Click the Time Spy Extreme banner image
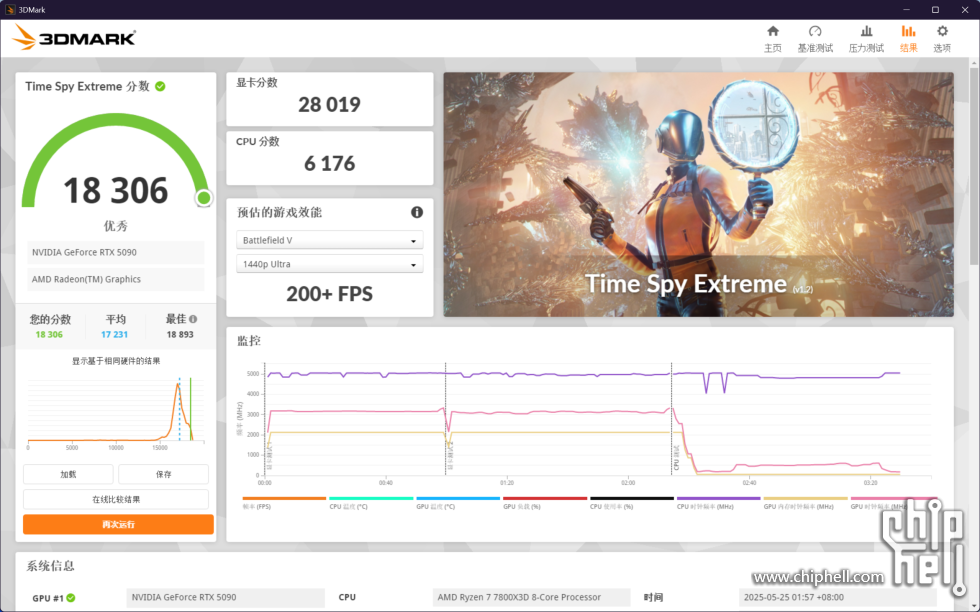Screen dimensions: 980x612 698,194
